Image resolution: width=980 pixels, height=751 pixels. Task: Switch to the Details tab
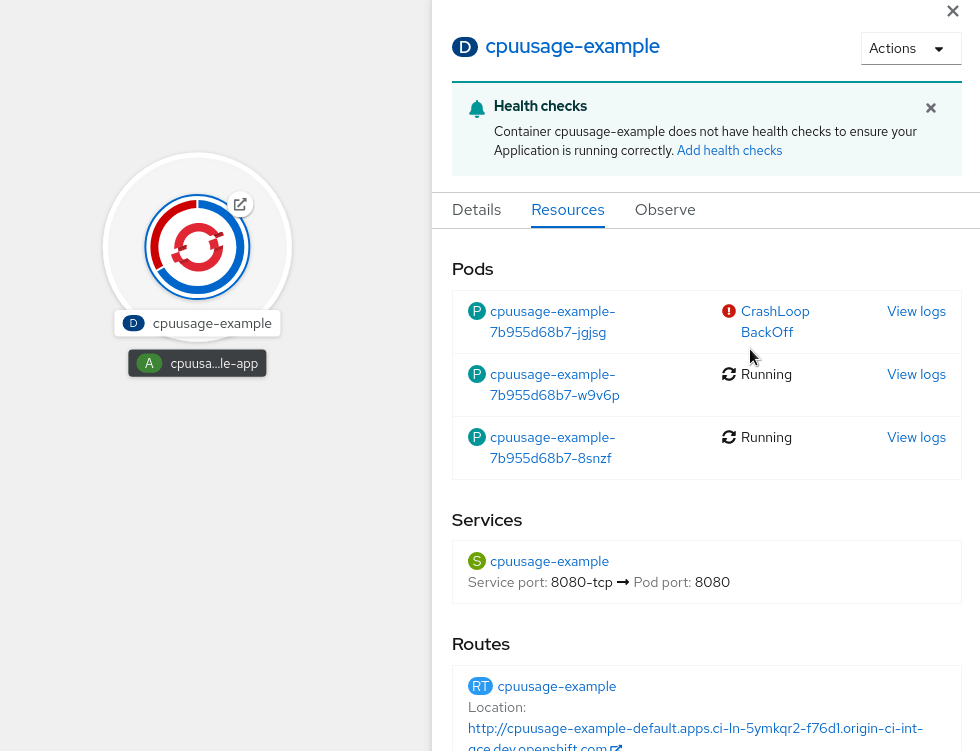click(x=476, y=210)
